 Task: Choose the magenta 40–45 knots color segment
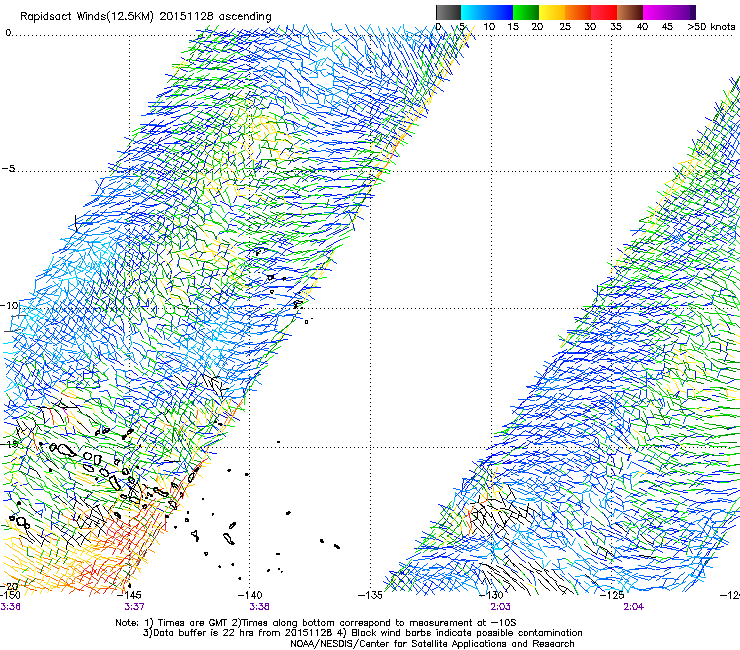(656, 12)
